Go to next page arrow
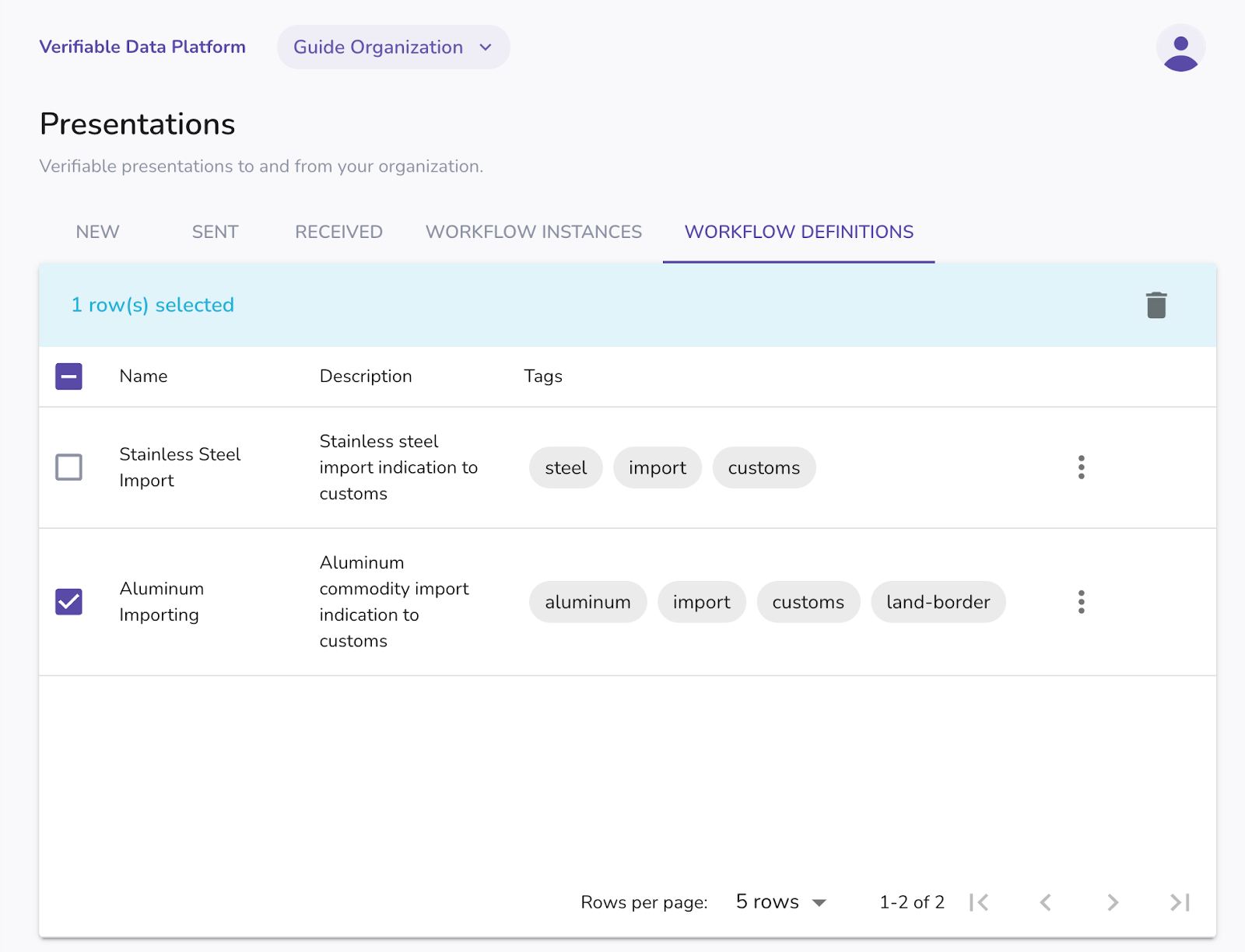 click(x=1113, y=902)
